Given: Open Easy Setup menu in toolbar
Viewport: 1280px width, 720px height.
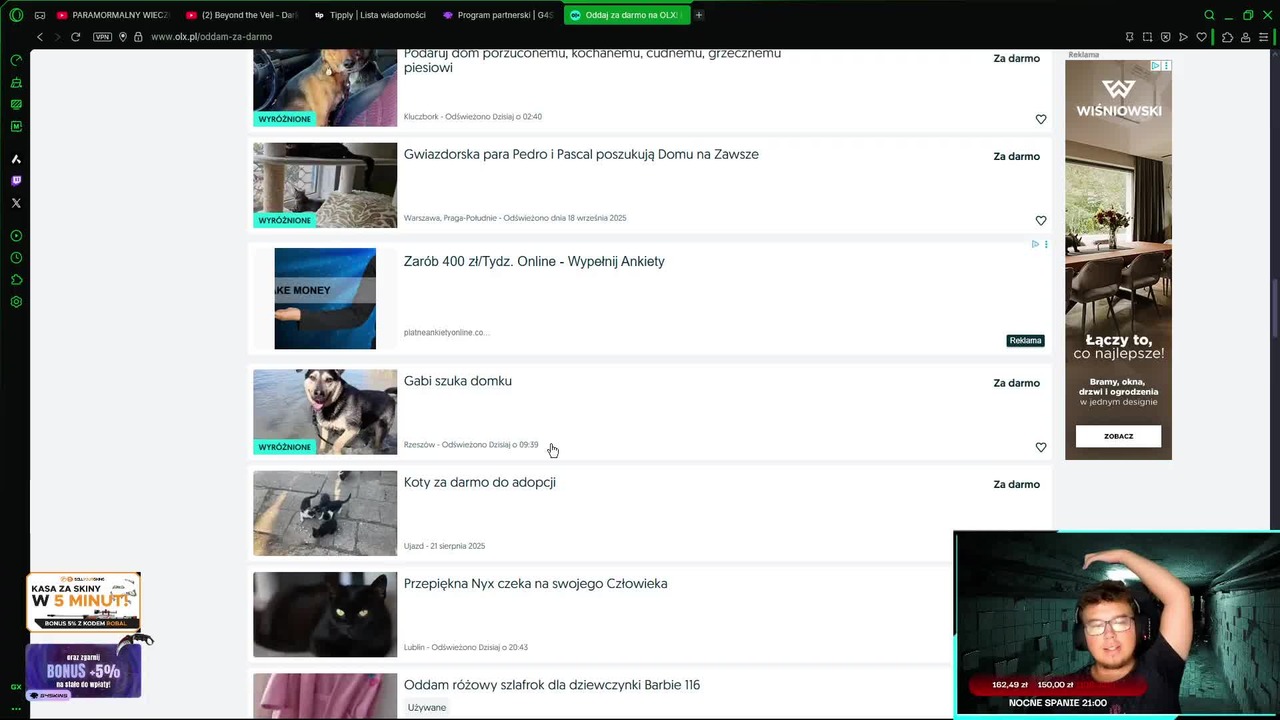Looking at the screenshot, I should point(1263,37).
